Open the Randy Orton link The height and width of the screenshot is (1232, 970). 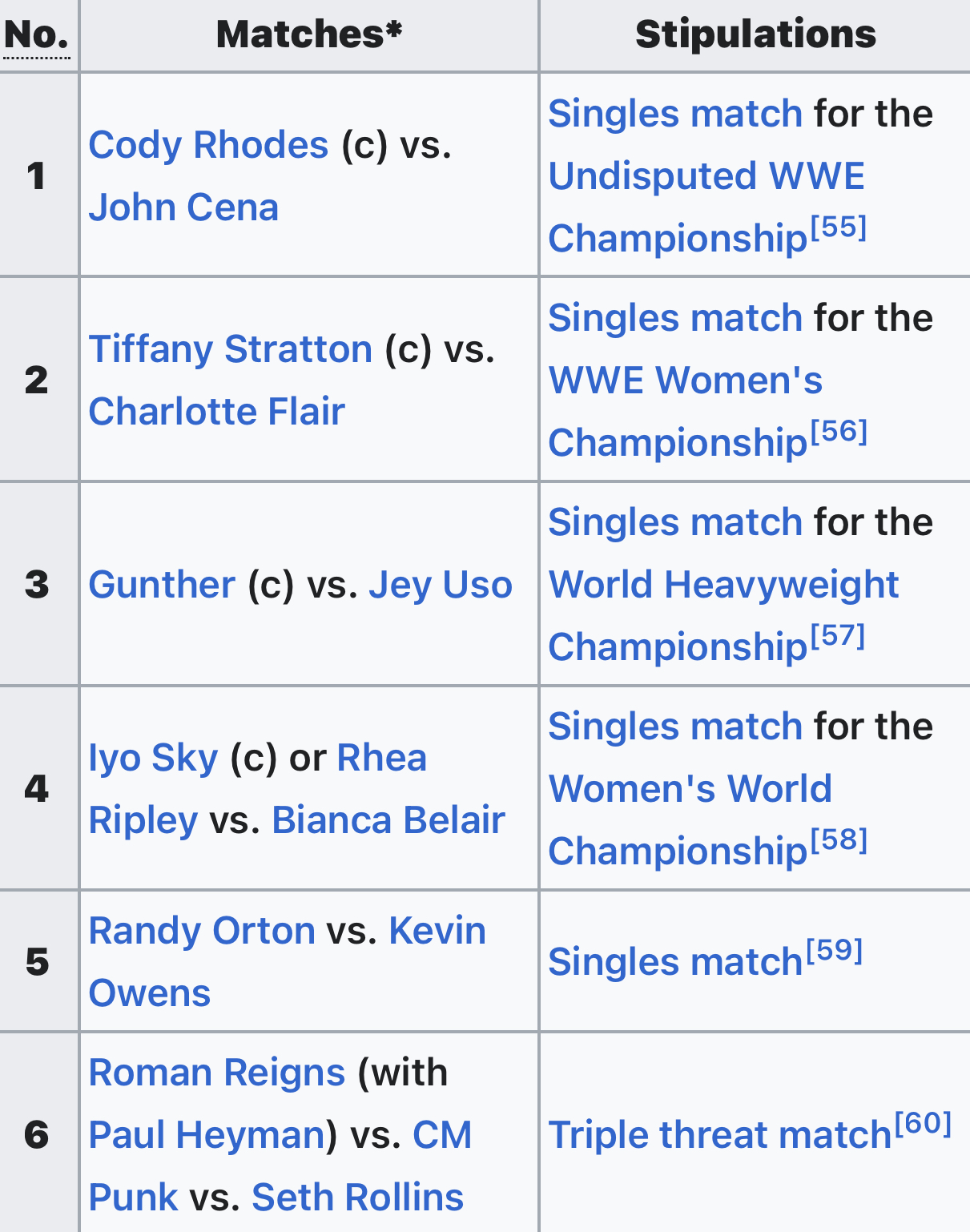(202, 932)
